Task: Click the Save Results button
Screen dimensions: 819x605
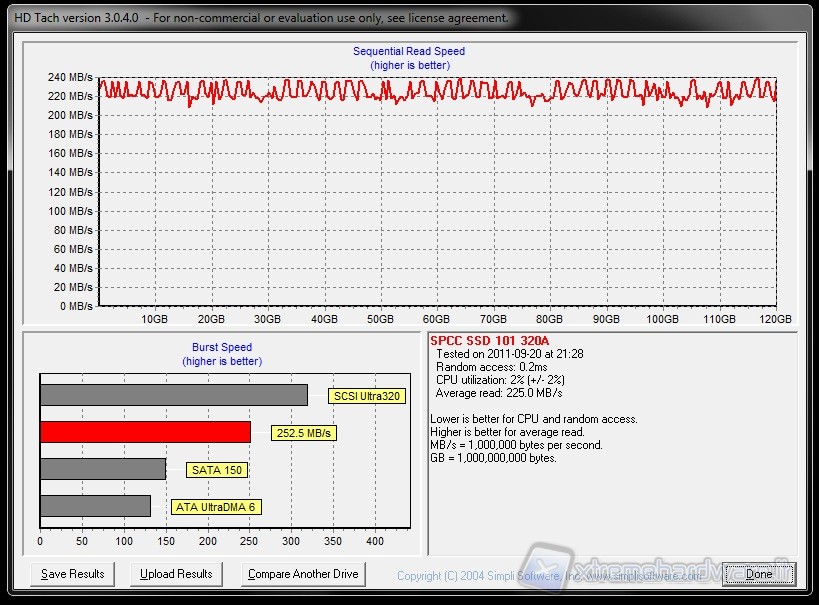Action: click(x=72, y=574)
